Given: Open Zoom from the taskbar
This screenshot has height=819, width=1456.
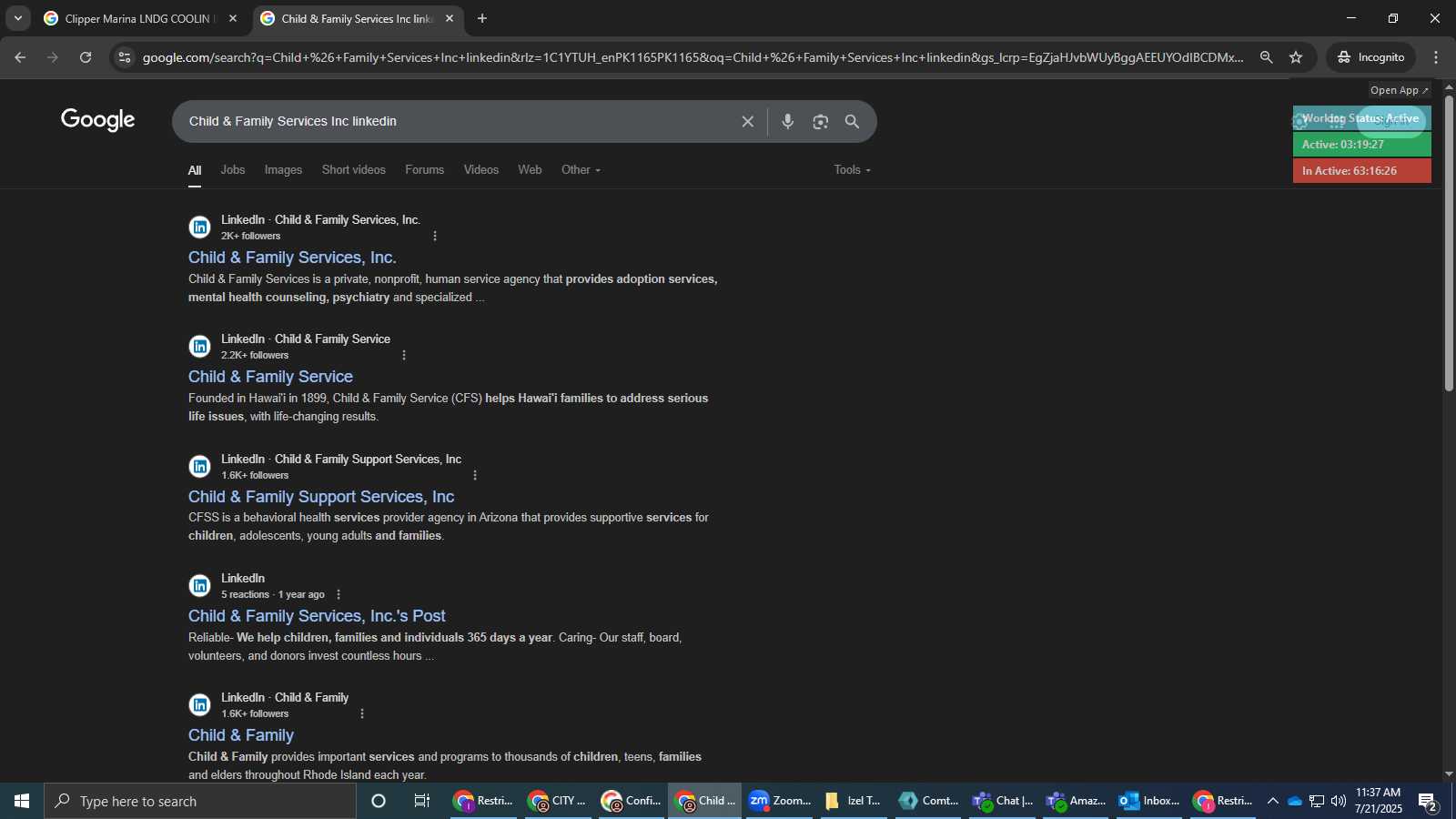Looking at the screenshot, I should pos(779,801).
